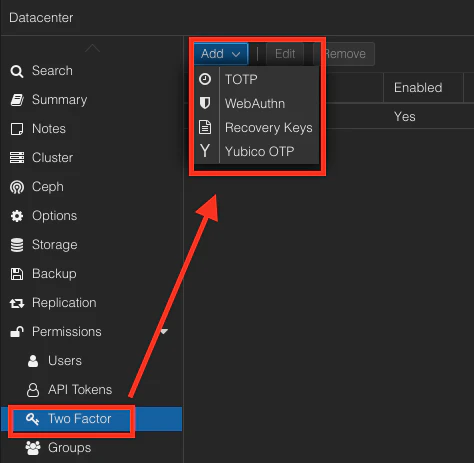
Task: Click the Ceph icon
Action: coord(17,187)
